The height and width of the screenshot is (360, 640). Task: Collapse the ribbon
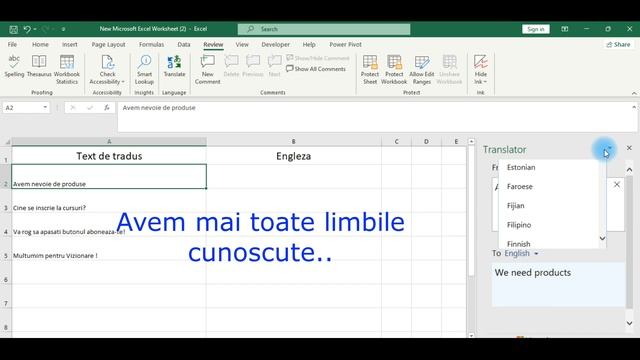pyautogui.click(x=634, y=93)
